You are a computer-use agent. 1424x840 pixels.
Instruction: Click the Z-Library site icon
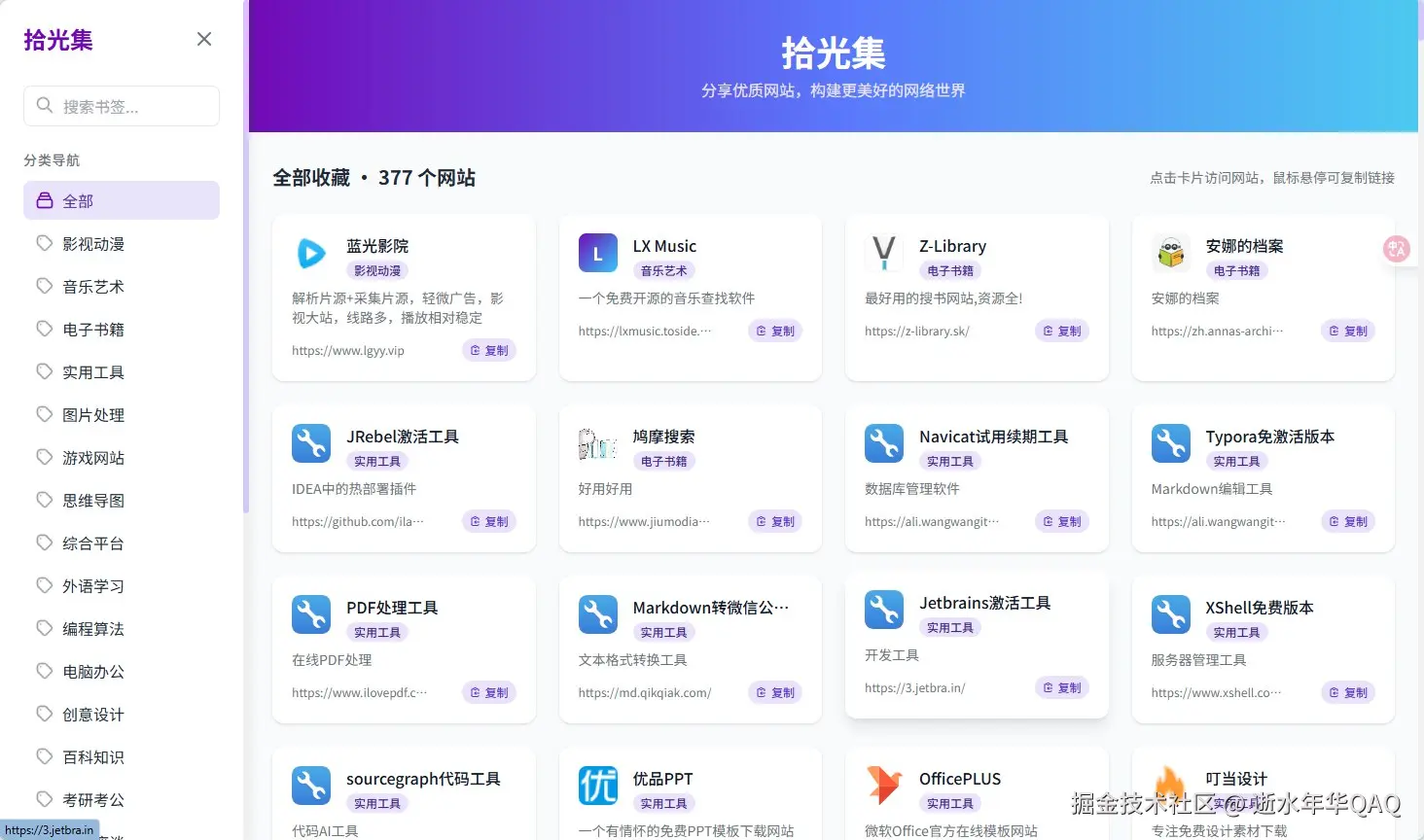click(883, 253)
